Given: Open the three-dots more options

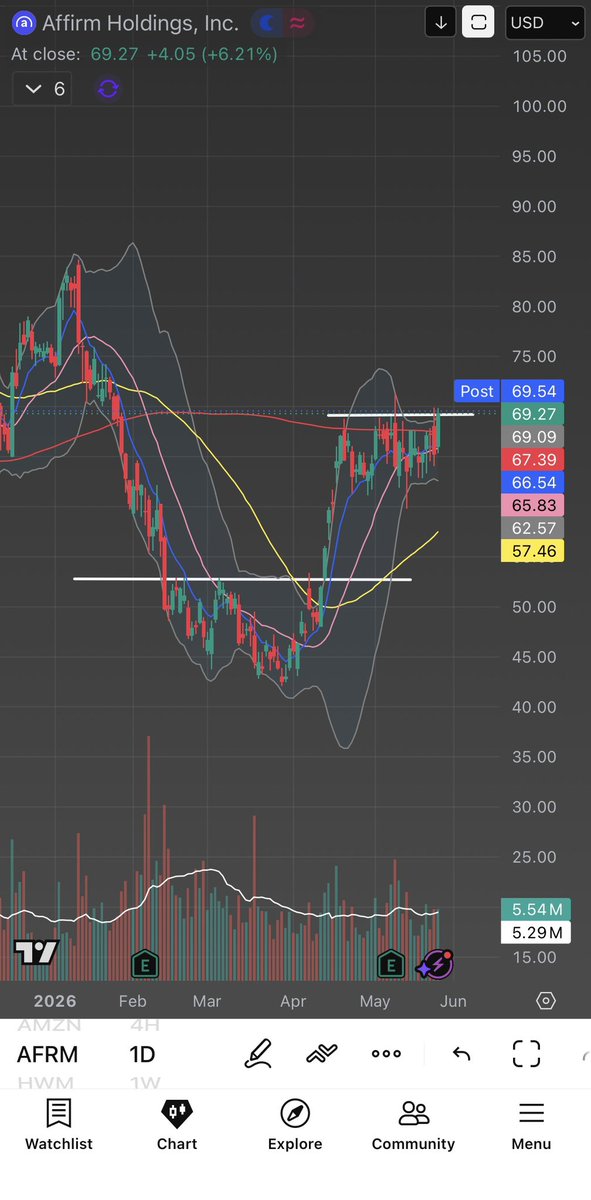Looking at the screenshot, I should tap(386, 1054).
